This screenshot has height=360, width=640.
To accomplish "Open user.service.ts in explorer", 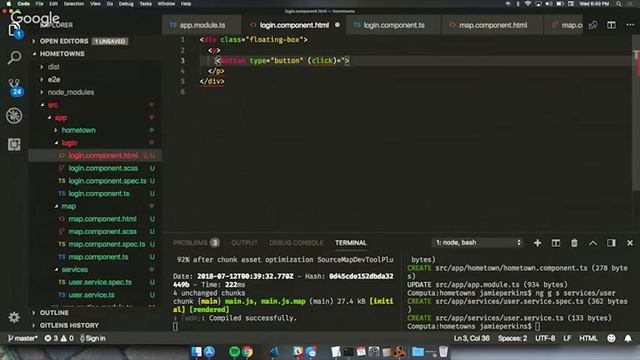I will (x=91, y=295).
